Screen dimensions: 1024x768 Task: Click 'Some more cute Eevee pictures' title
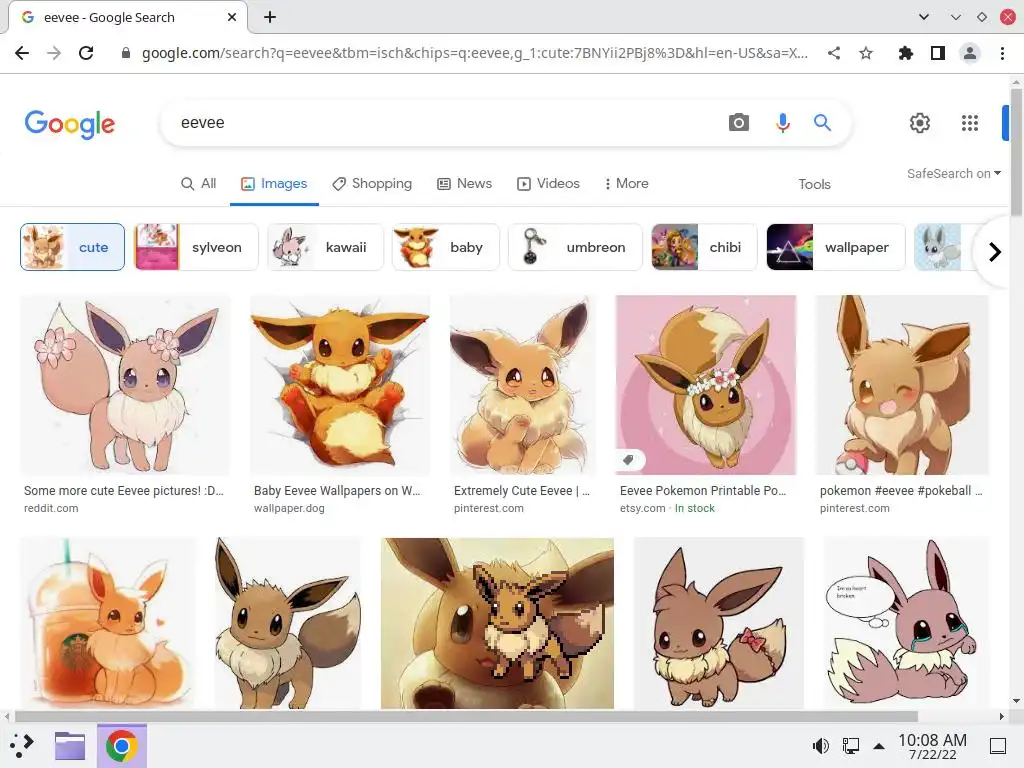(x=124, y=490)
